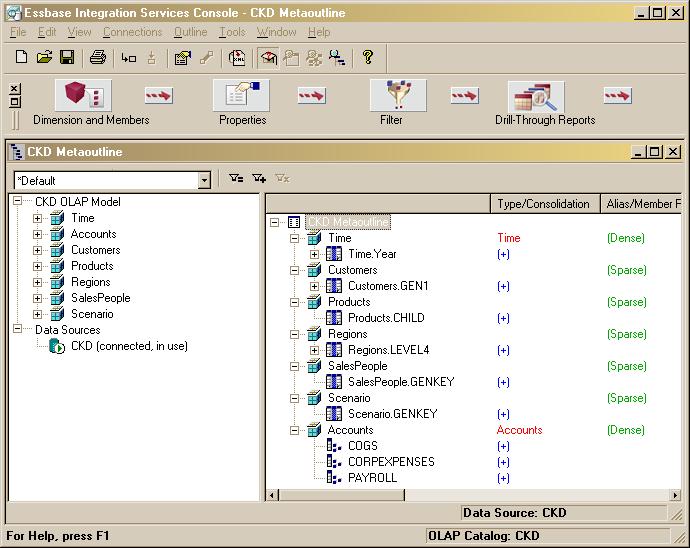
Task: Open the Connections menu
Action: tap(132, 32)
